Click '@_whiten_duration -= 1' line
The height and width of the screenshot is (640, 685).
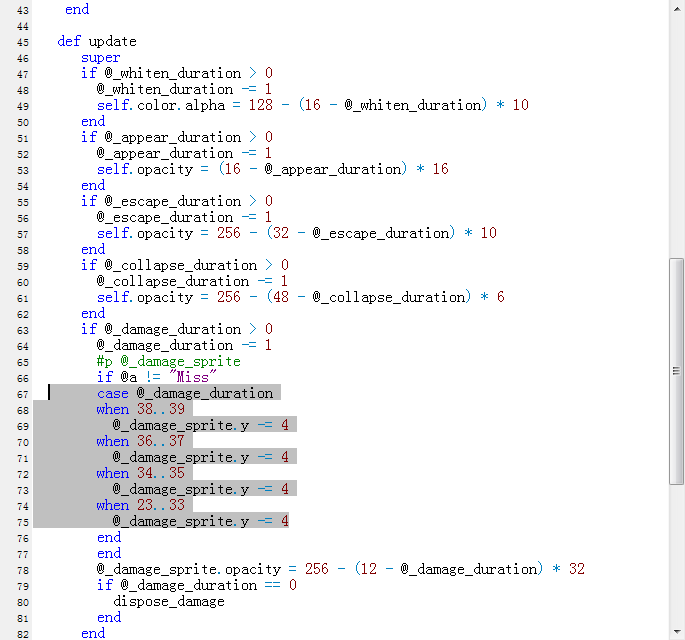(x=184, y=90)
